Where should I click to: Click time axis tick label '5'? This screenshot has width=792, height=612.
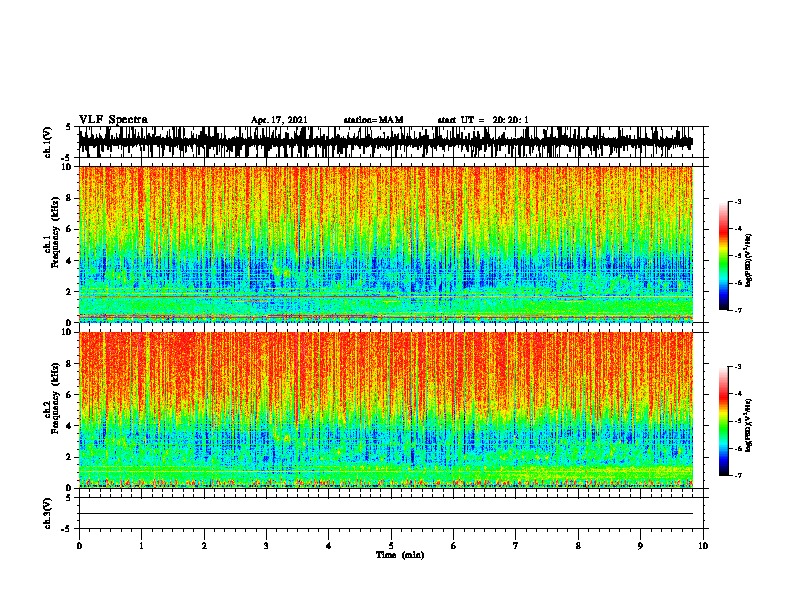pyautogui.click(x=391, y=546)
